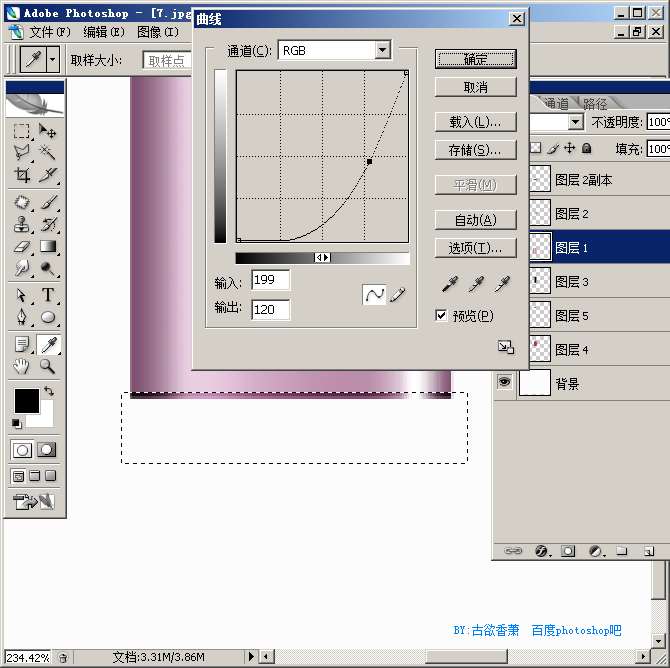Hide the 背景 layer with eye icon

(x=505, y=382)
